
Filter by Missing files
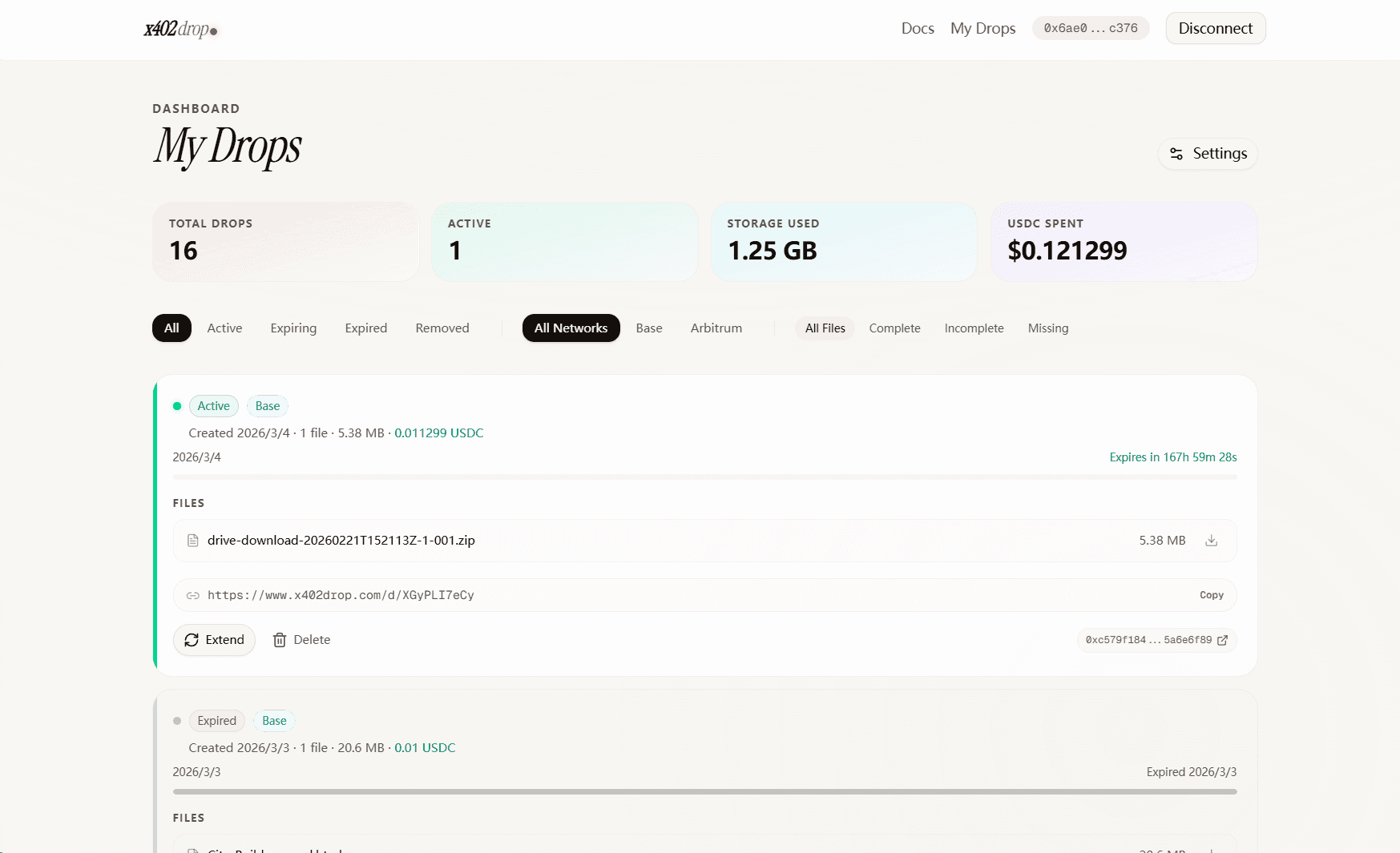click(x=1047, y=328)
